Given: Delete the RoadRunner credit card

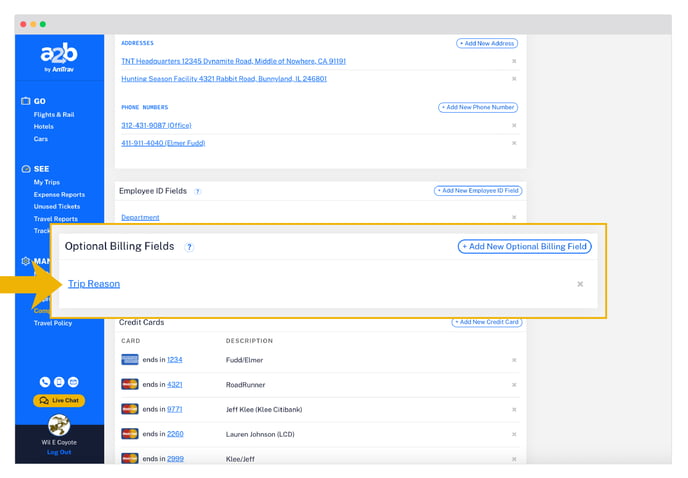Looking at the screenshot, I should 514,384.
